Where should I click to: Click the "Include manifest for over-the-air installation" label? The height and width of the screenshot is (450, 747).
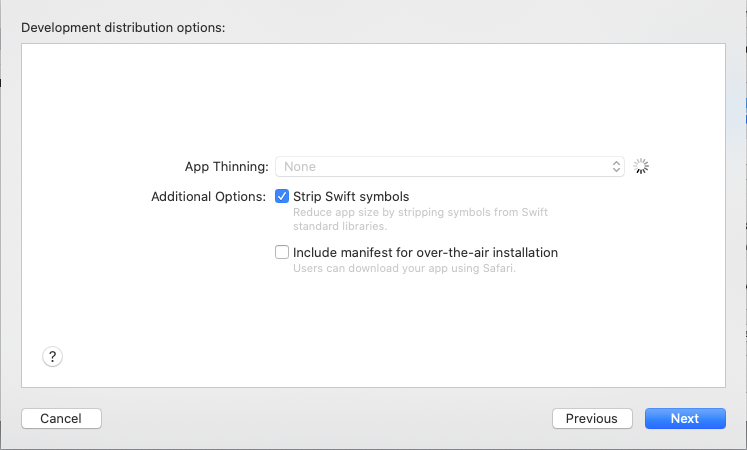(x=425, y=252)
